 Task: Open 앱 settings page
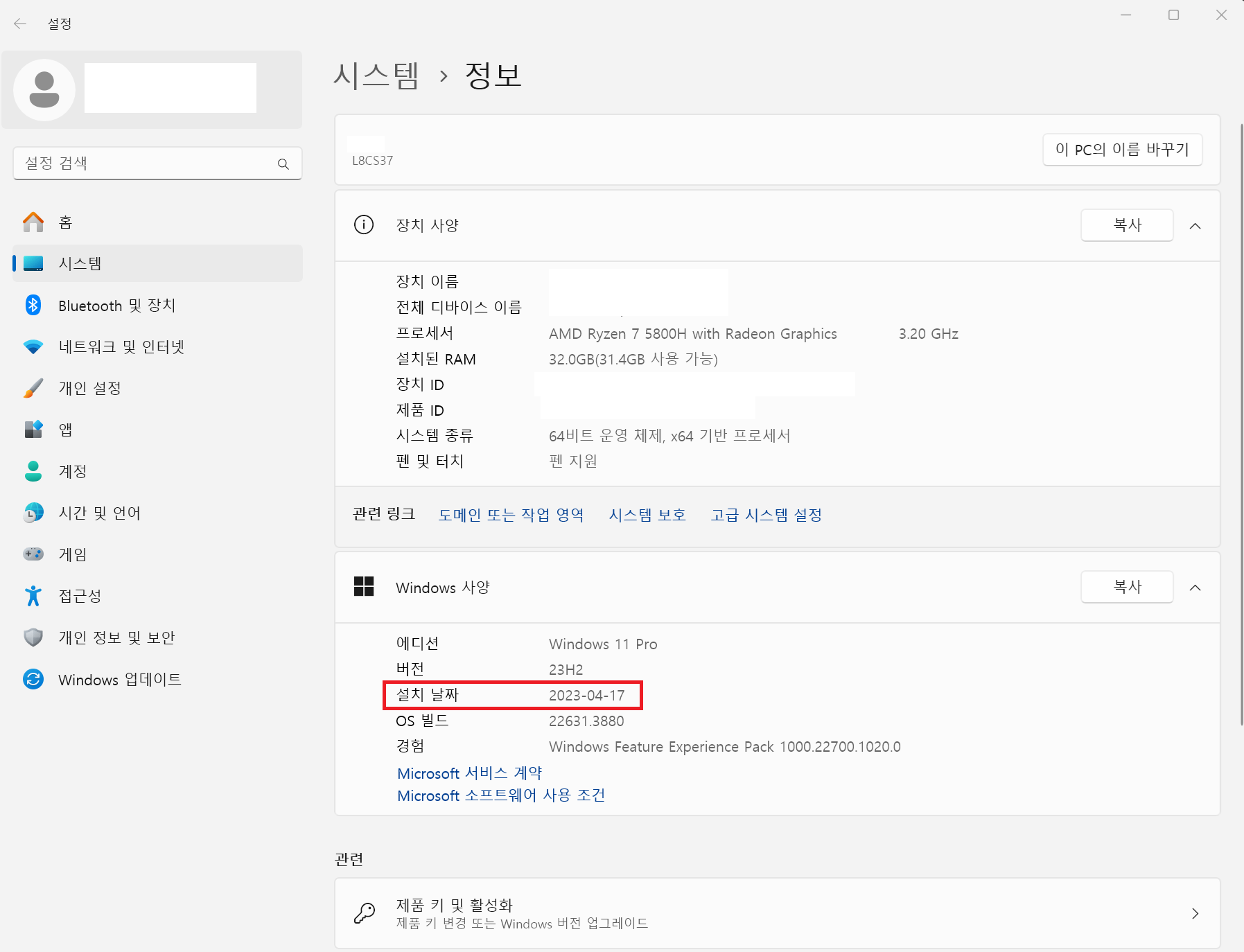point(157,430)
